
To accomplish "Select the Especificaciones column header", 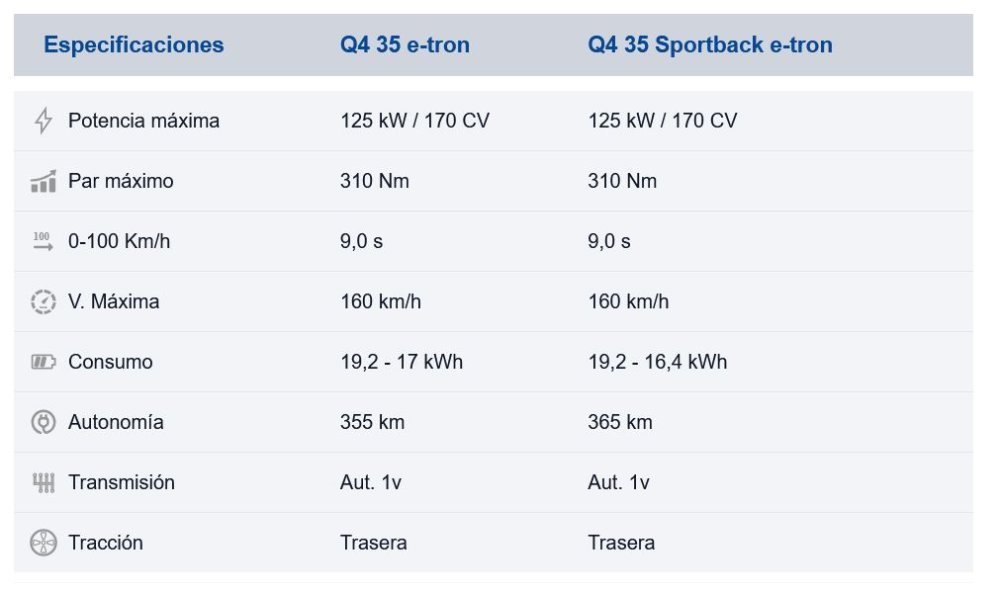I will tap(134, 45).
